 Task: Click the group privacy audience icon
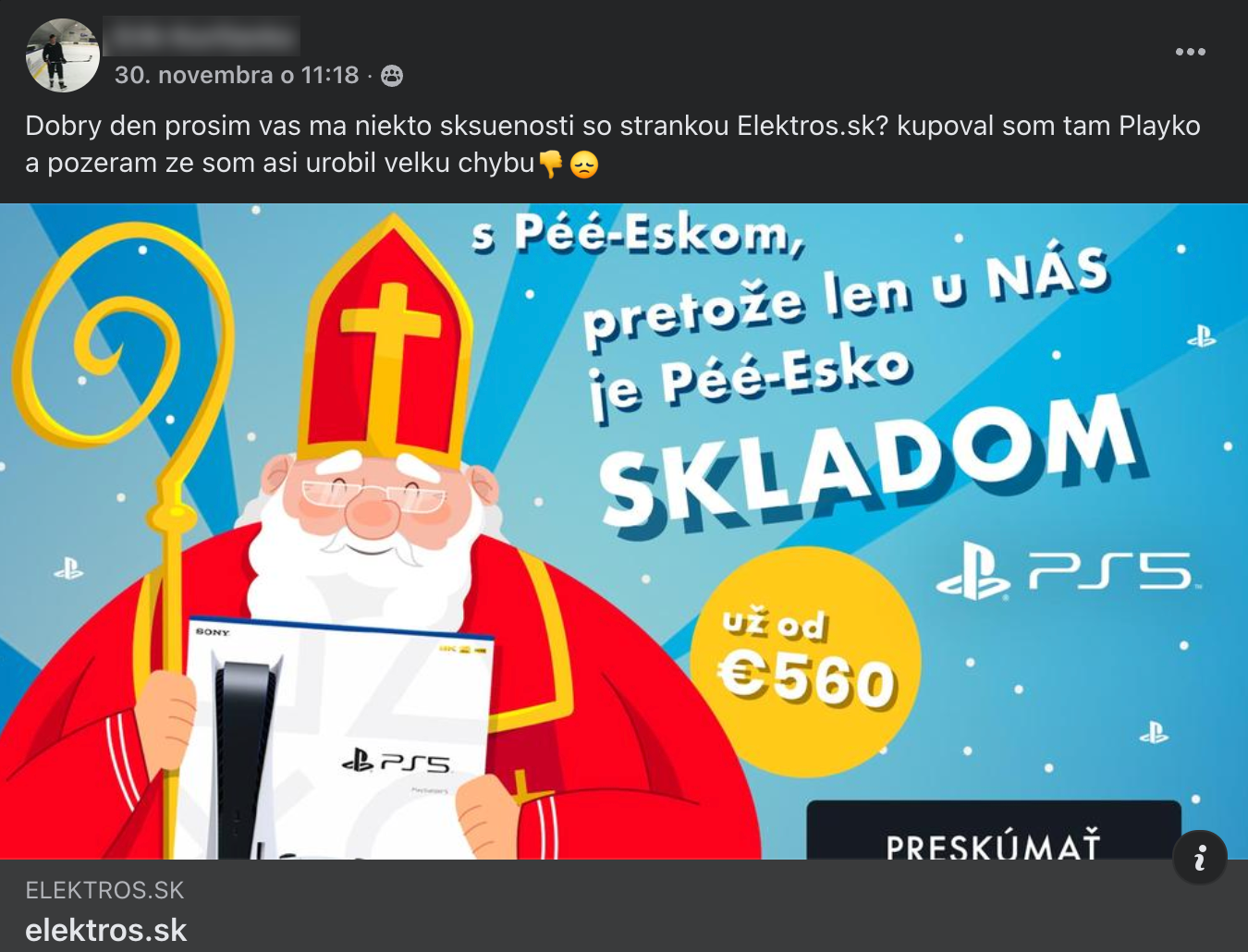pyautogui.click(x=392, y=76)
